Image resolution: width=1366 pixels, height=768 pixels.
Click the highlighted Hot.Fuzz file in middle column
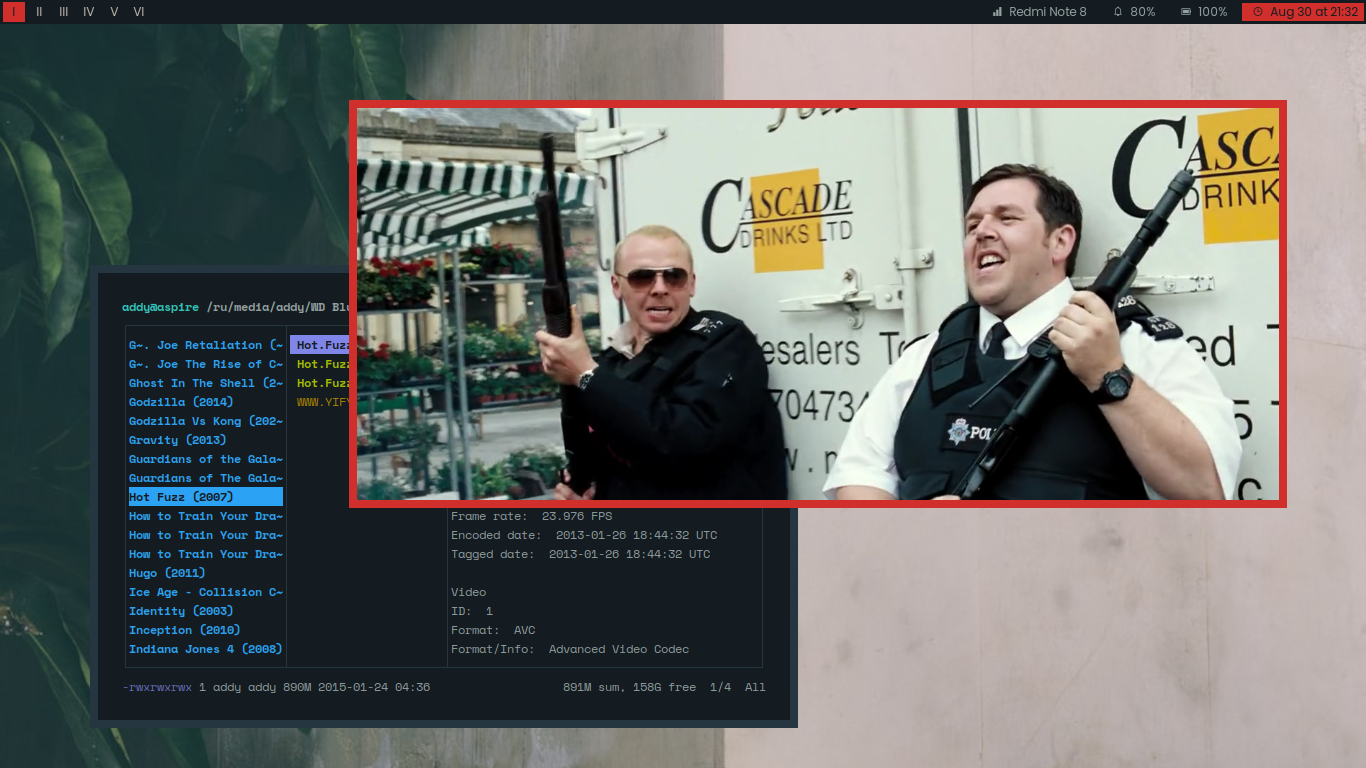320,345
